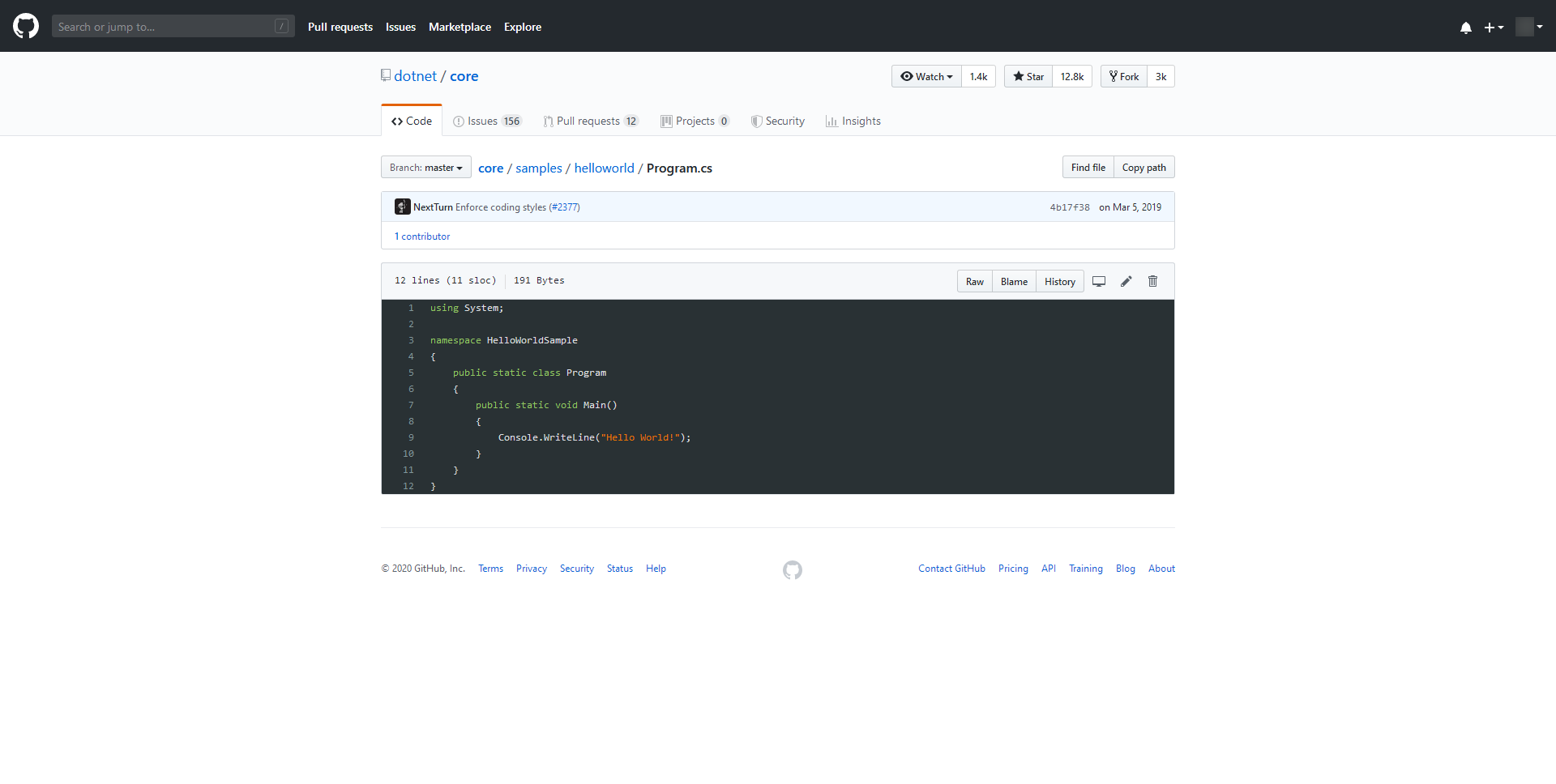
Task: Expand the Branch: master selector
Action: (426, 168)
